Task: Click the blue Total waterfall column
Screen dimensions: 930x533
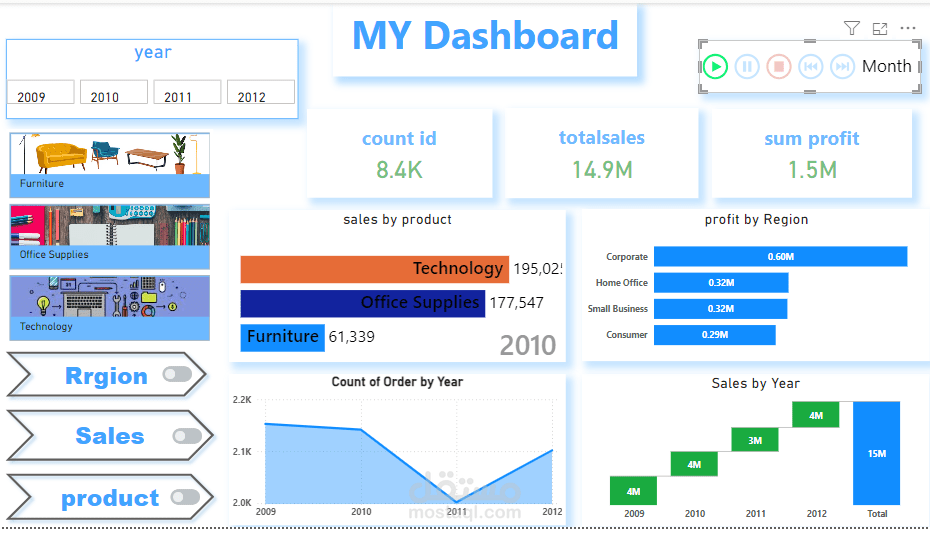Action: pyautogui.click(x=877, y=453)
